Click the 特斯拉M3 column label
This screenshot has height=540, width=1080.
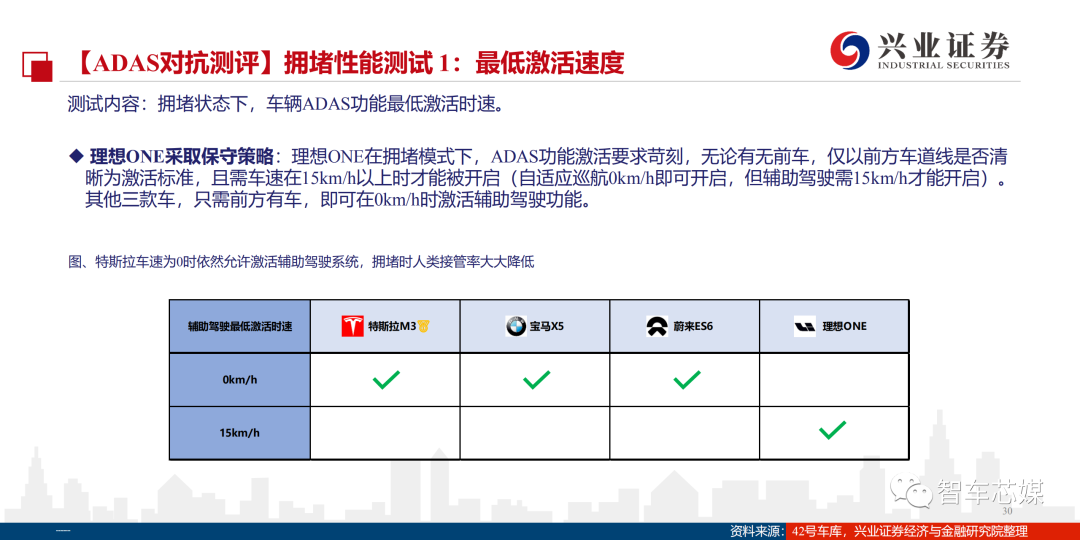tap(393, 326)
